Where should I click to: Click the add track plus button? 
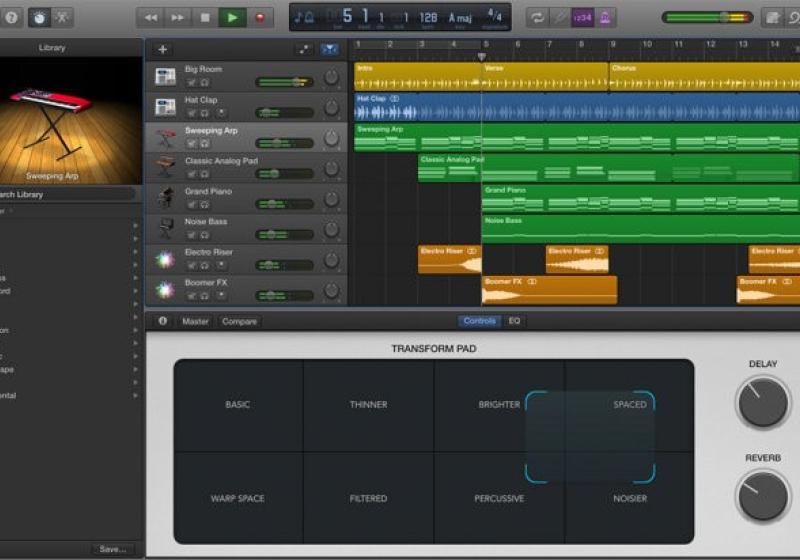[163, 49]
